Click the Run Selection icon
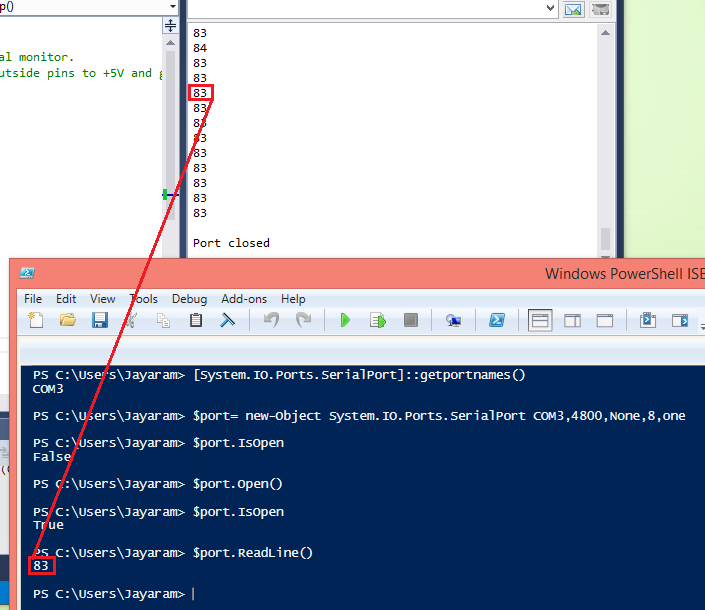 378,320
